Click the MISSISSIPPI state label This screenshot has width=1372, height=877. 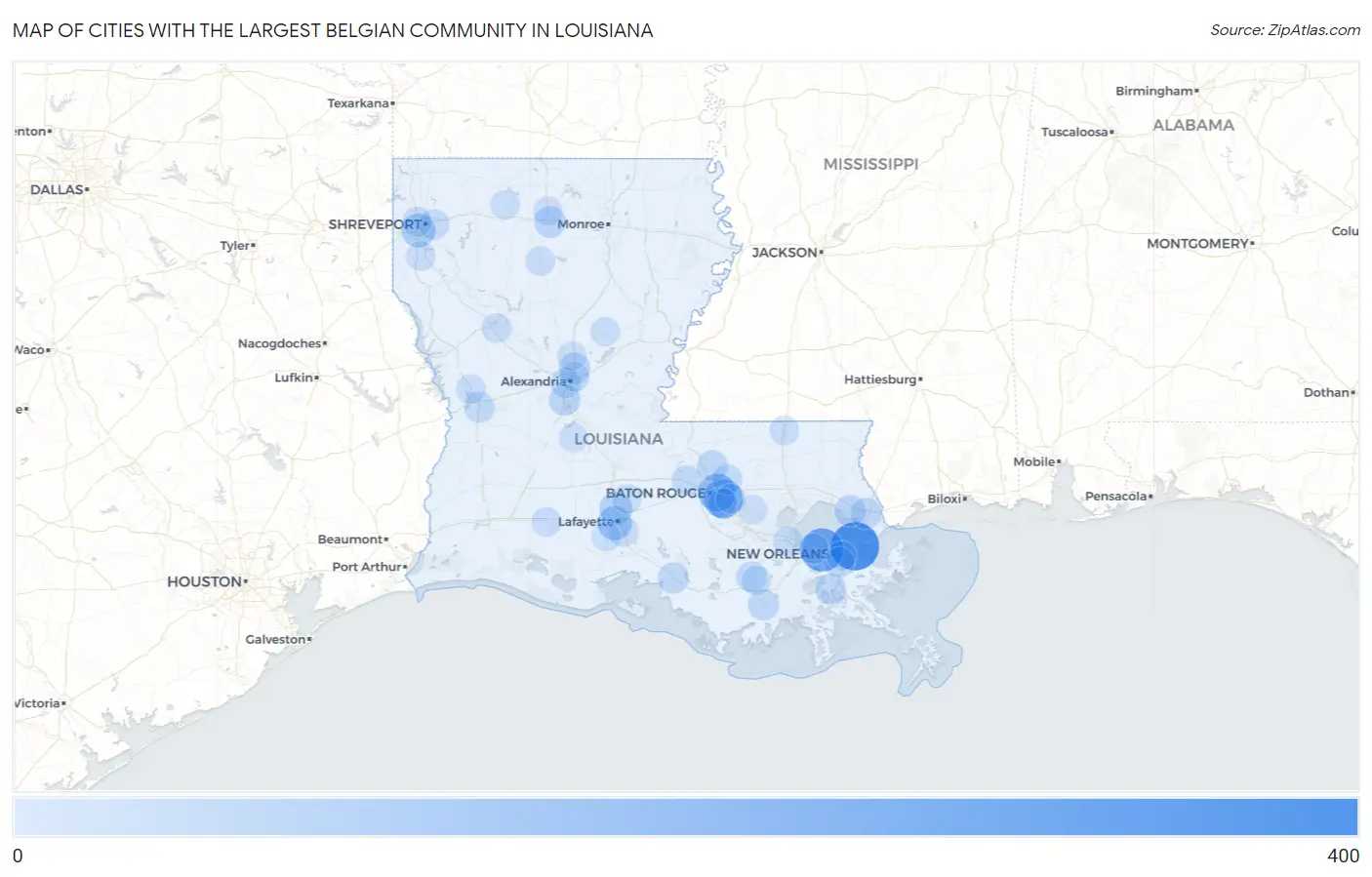(870, 164)
